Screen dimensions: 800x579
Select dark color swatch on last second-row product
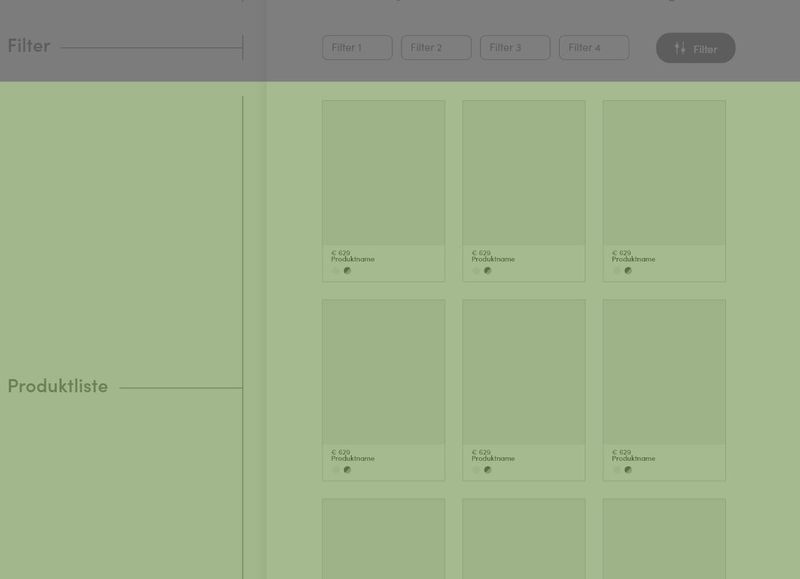(628, 469)
